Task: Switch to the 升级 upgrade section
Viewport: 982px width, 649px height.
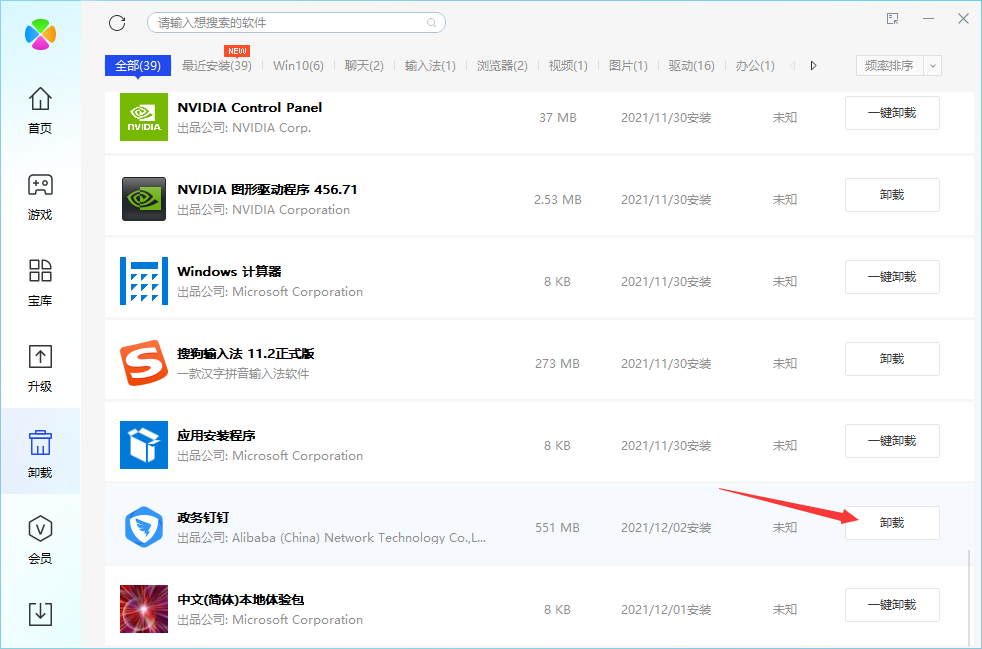Action: [40, 368]
